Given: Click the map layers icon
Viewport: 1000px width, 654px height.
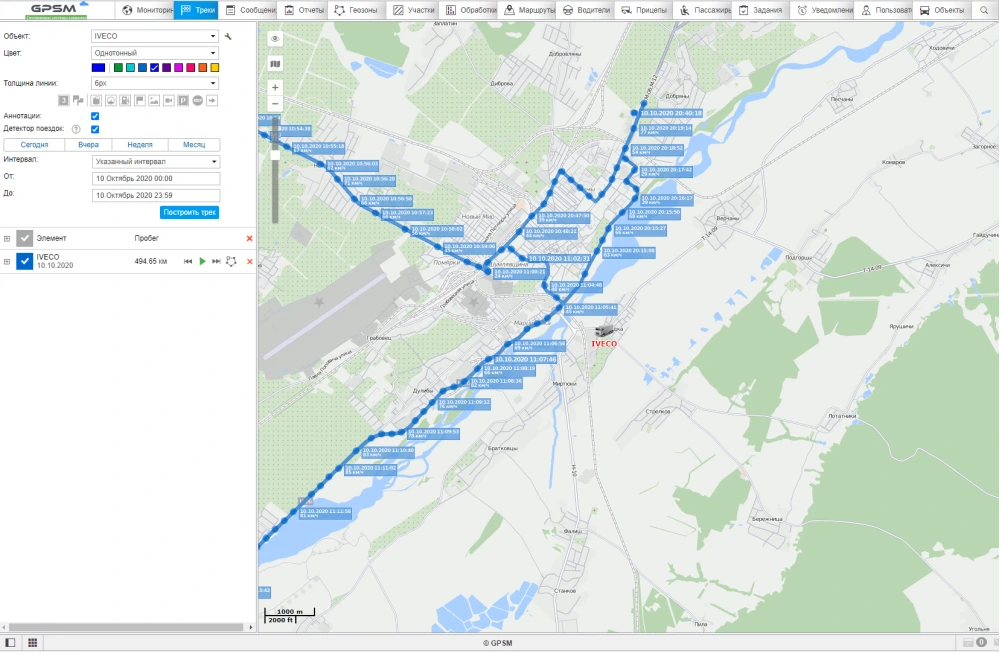Looking at the screenshot, I should [x=275, y=63].
